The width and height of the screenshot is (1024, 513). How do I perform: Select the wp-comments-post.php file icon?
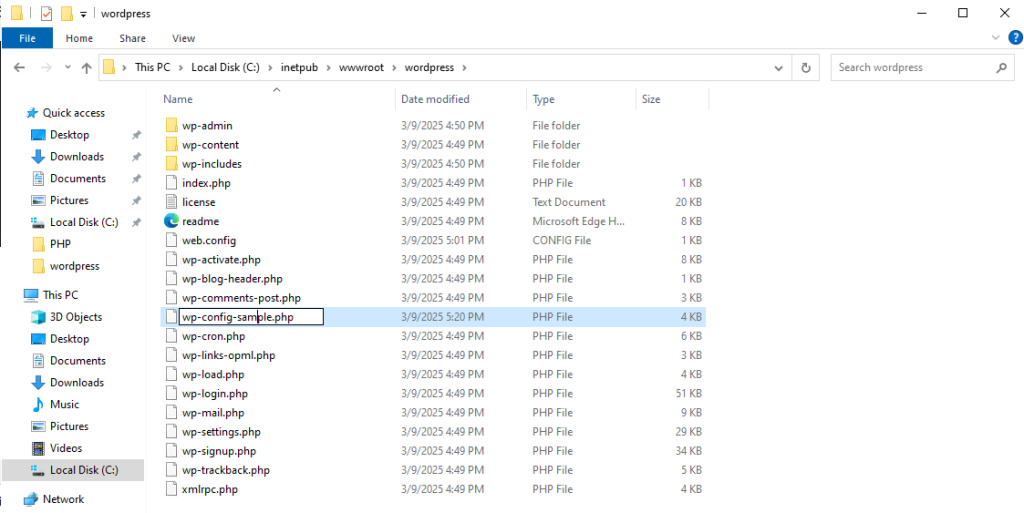171,298
